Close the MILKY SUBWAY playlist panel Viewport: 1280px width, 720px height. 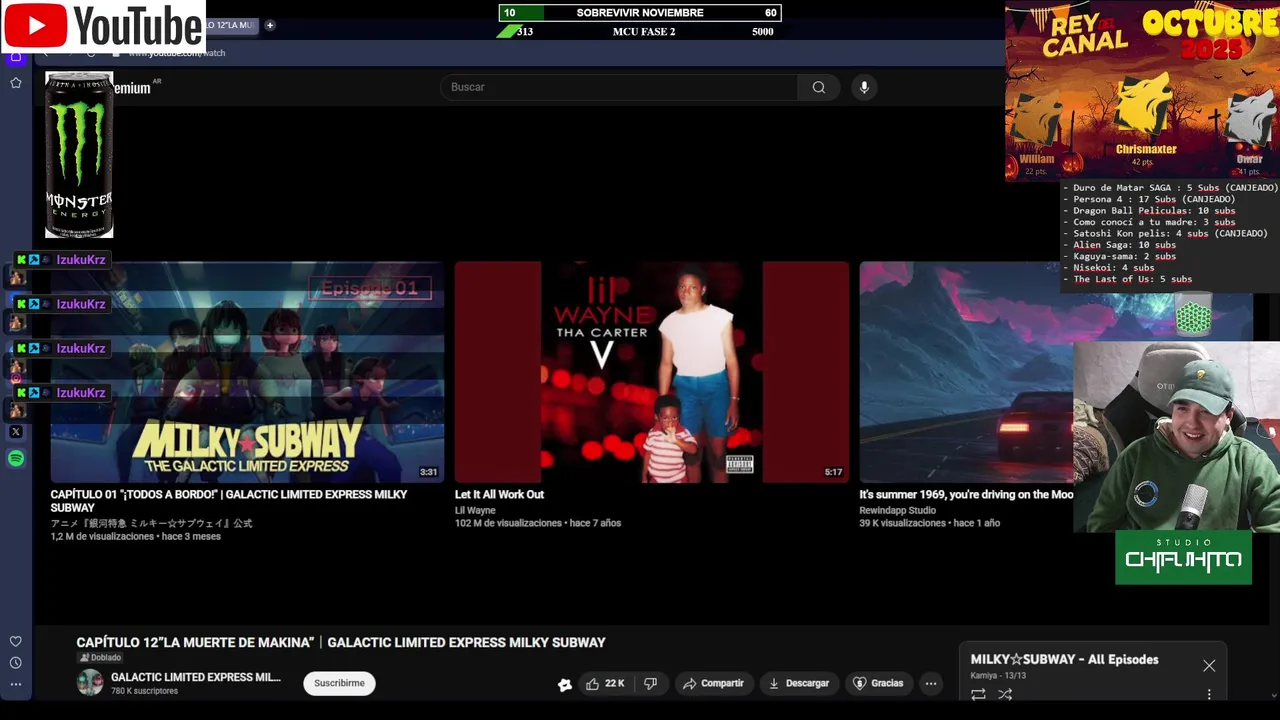1209,666
